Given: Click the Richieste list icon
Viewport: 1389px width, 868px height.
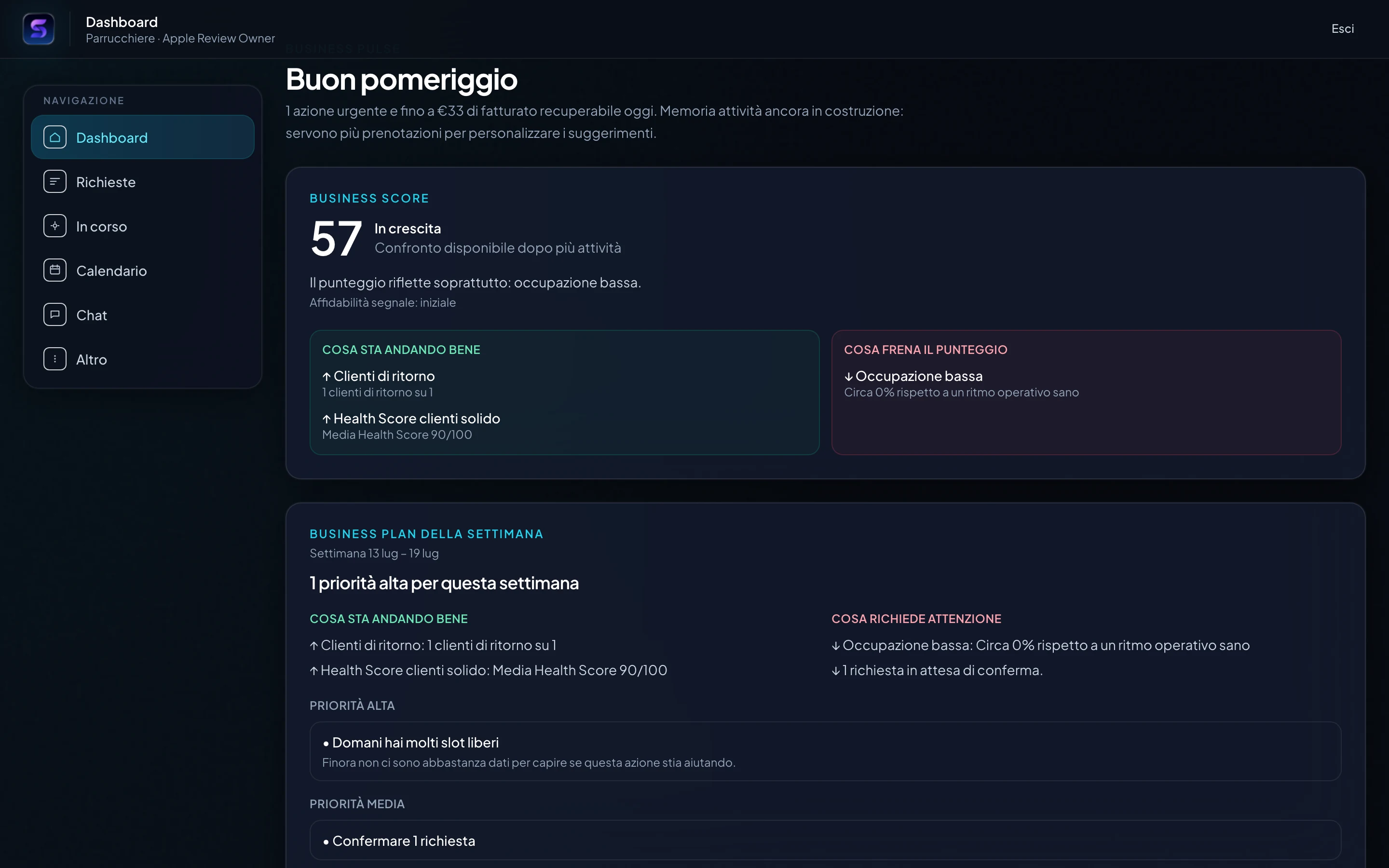Looking at the screenshot, I should [55, 181].
